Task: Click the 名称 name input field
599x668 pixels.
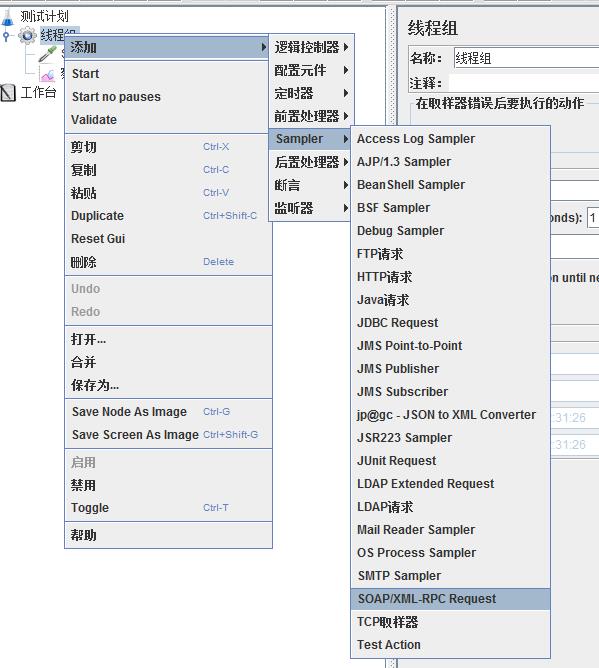Action: pos(526,58)
